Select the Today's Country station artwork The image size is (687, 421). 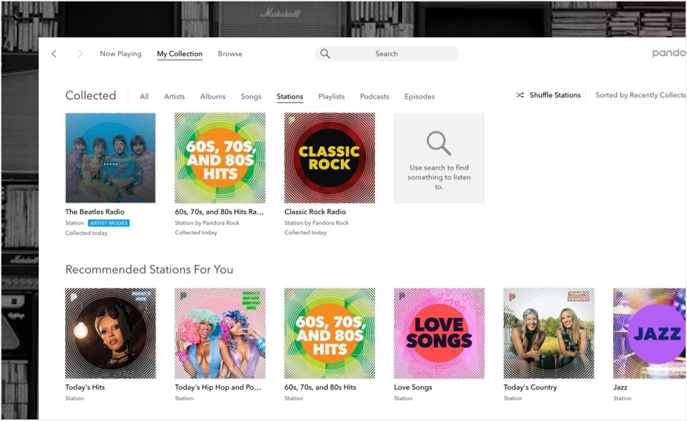[548, 334]
